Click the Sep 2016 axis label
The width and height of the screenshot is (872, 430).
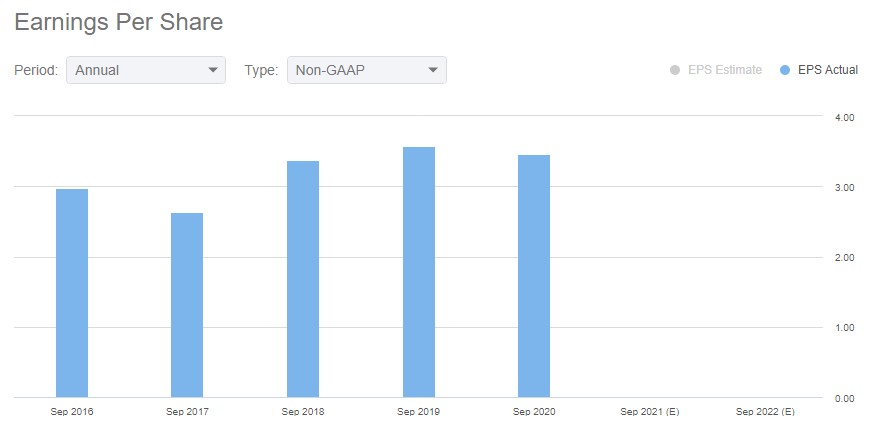point(72,412)
